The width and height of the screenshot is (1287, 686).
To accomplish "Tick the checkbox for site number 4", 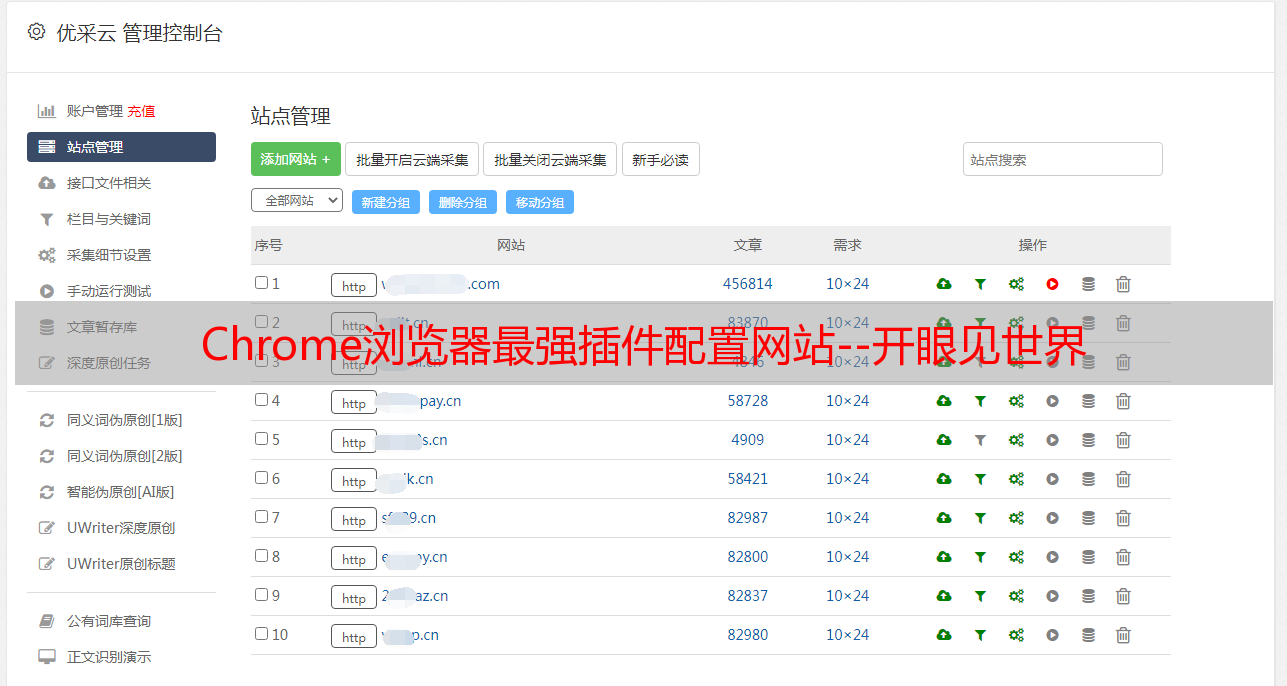I will [261, 400].
